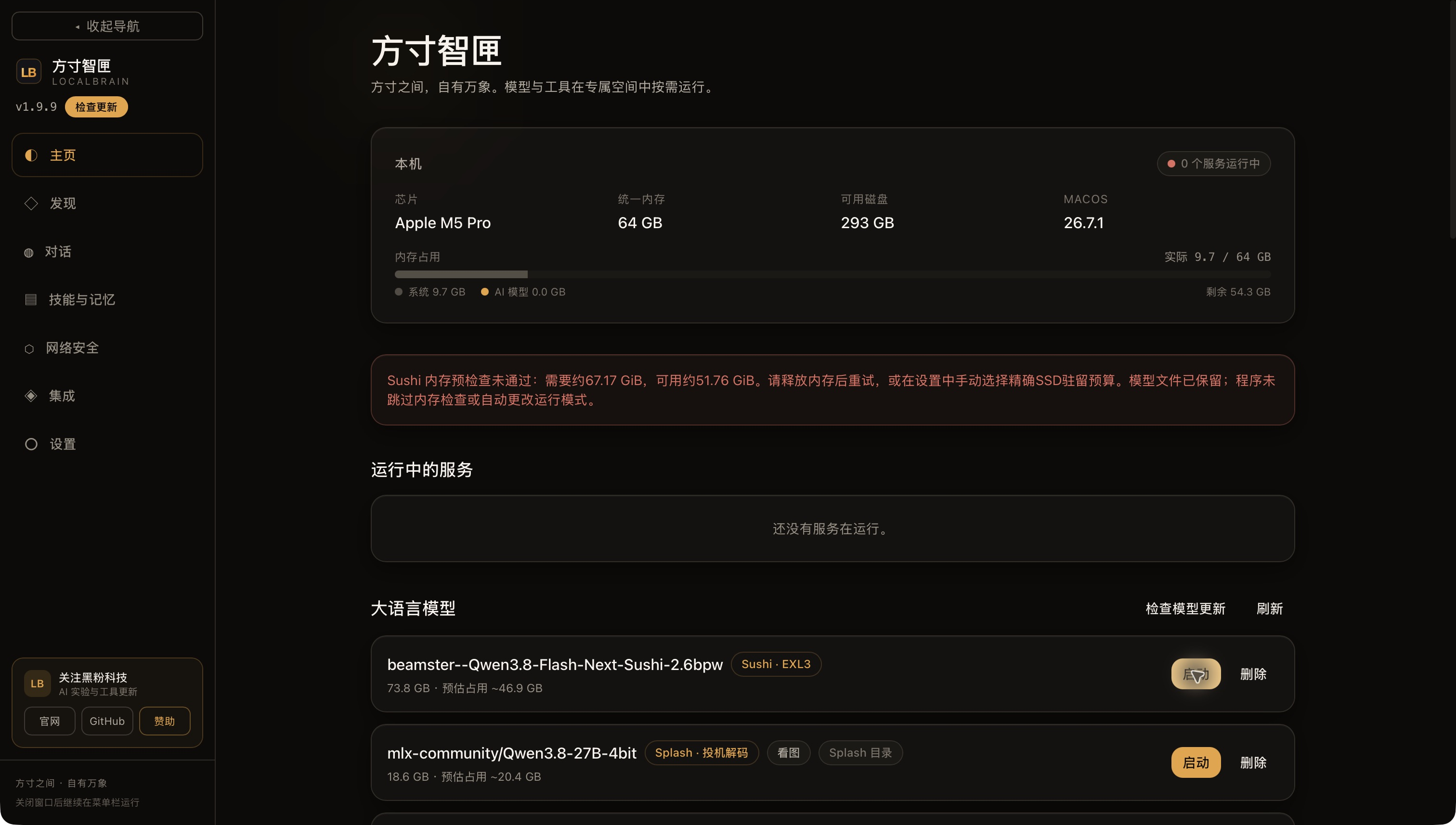The image size is (1456, 825).
Task: Click the LB app logo in the sidebar
Action: (x=28, y=71)
